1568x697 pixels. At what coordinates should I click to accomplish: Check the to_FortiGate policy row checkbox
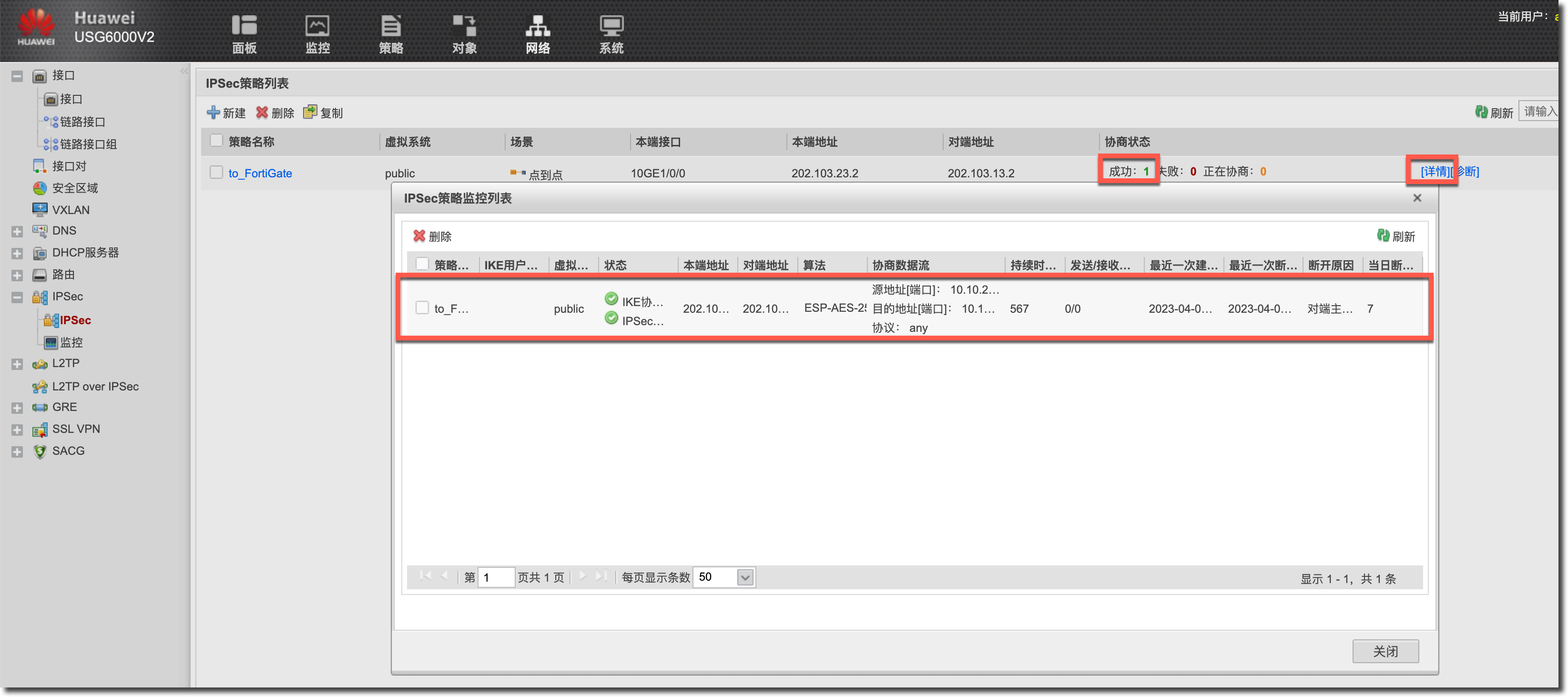pyautogui.click(x=216, y=172)
